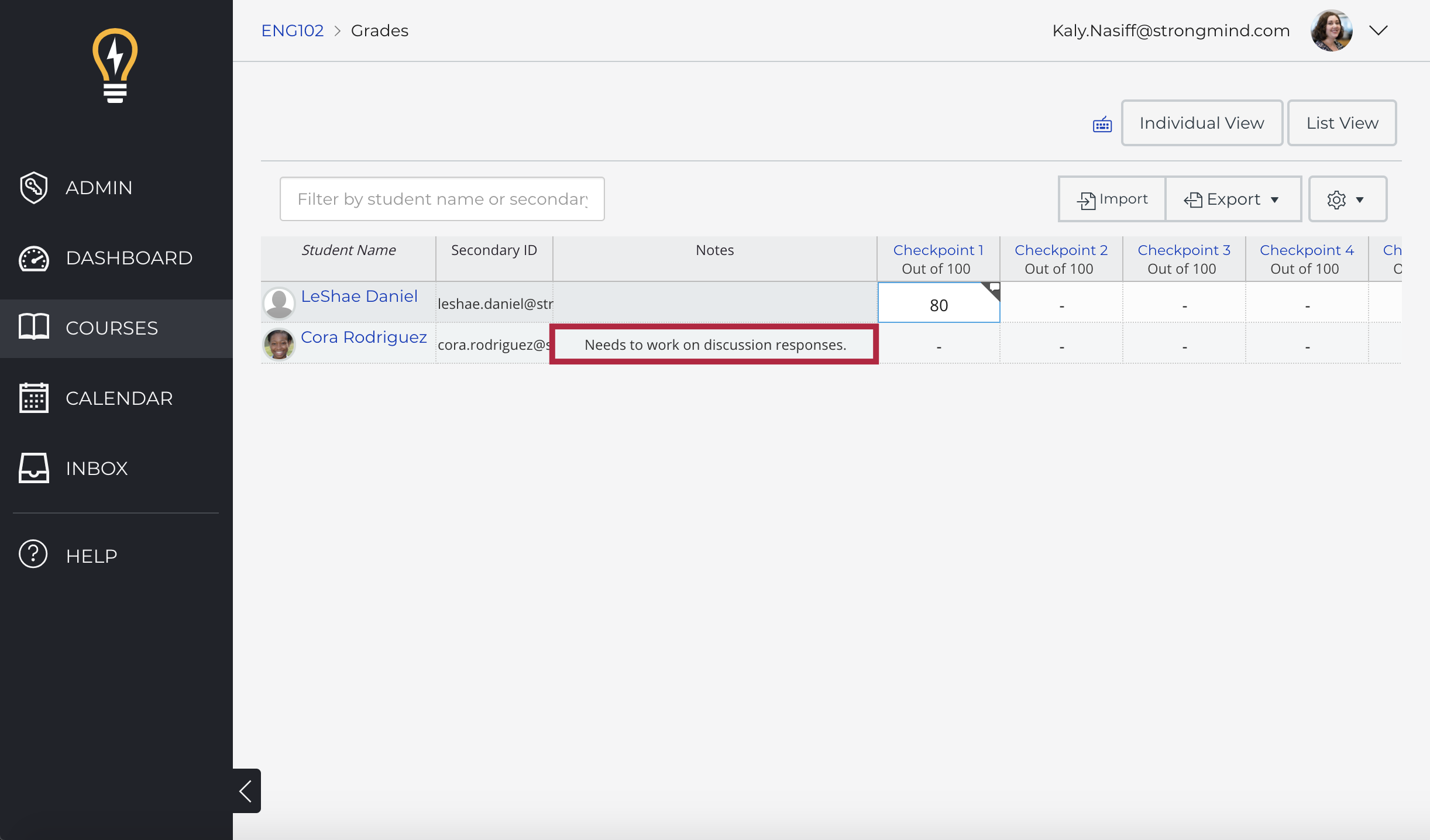The height and width of the screenshot is (840, 1430).
Task: Open Help question mark icon
Action: pos(33,555)
